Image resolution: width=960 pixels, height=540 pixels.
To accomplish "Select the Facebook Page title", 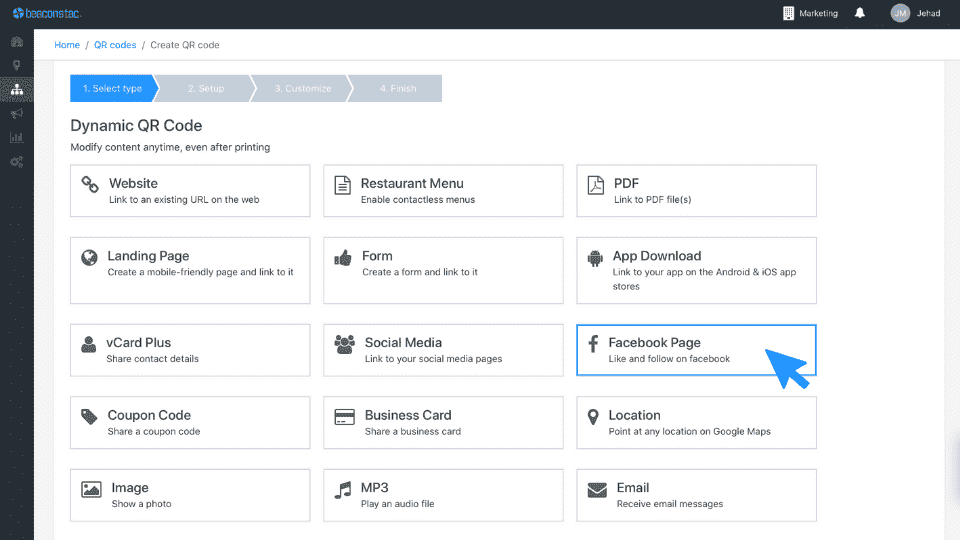I will pyautogui.click(x=654, y=342).
